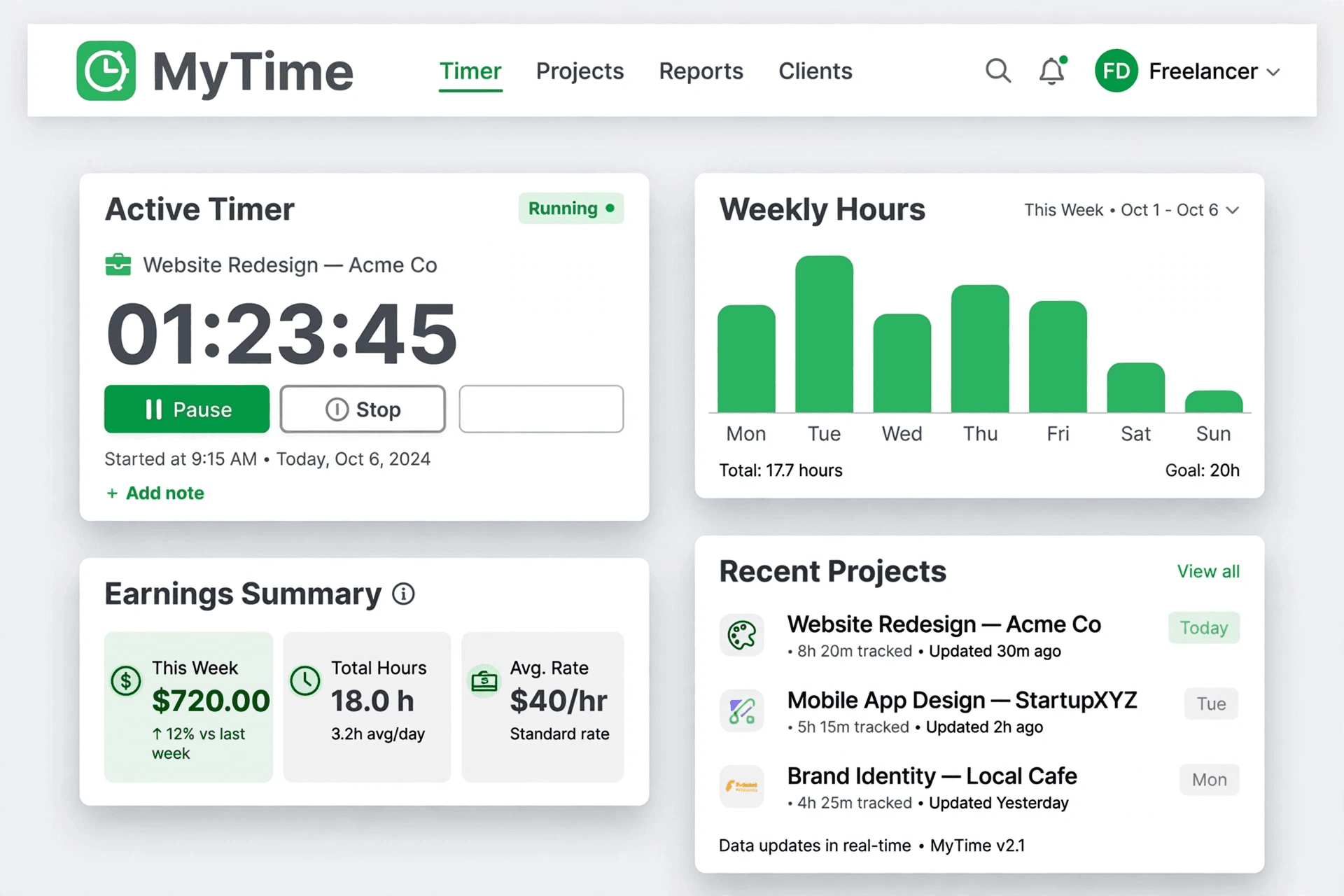Select the Sat bar in Weekly Hours chart
1344x896 pixels.
point(1136,387)
